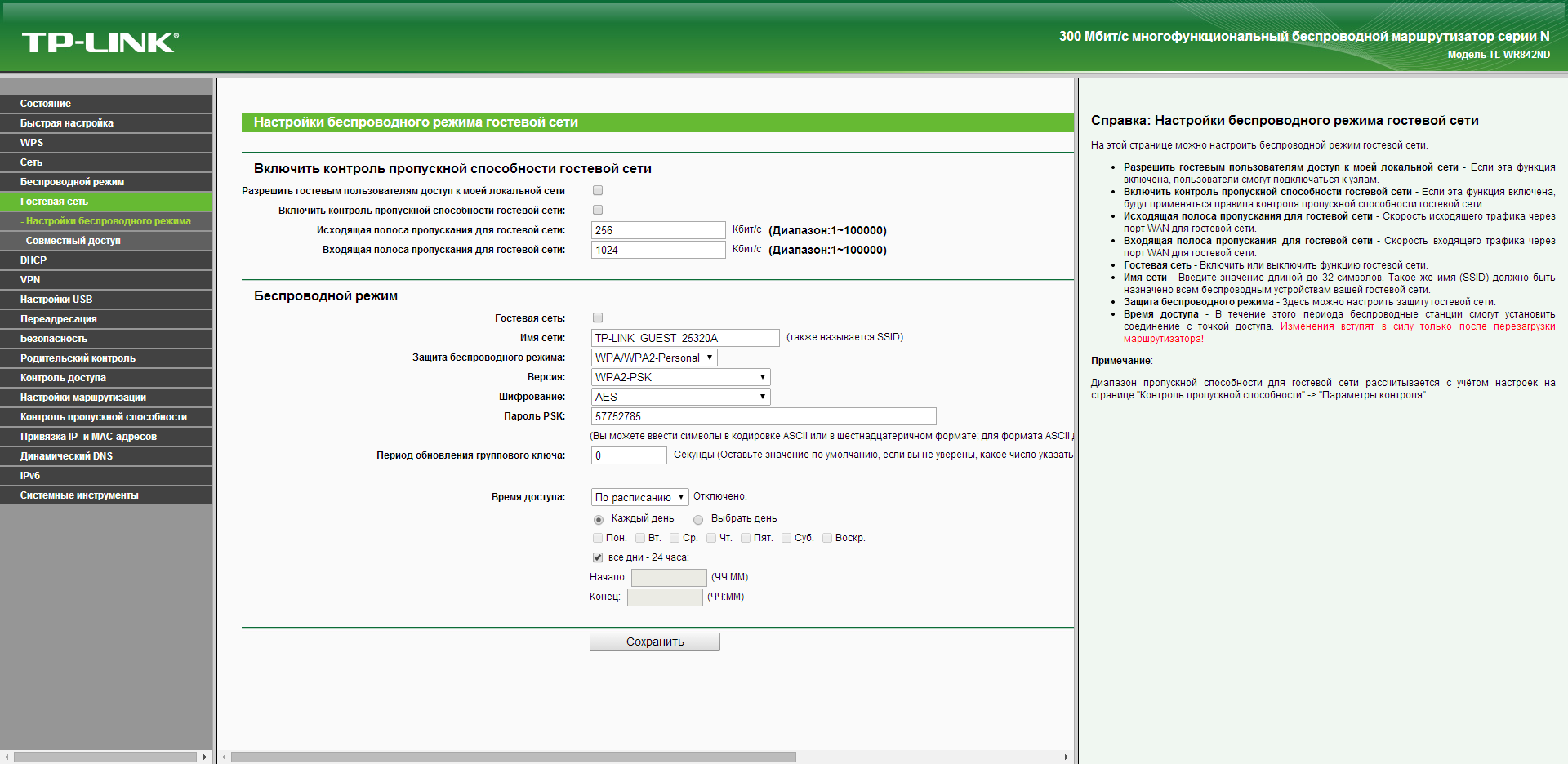The height and width of the screenshot is (764, 1568).
Task: Click main pane scrollbar right arrow
Action: point(1066,757)
